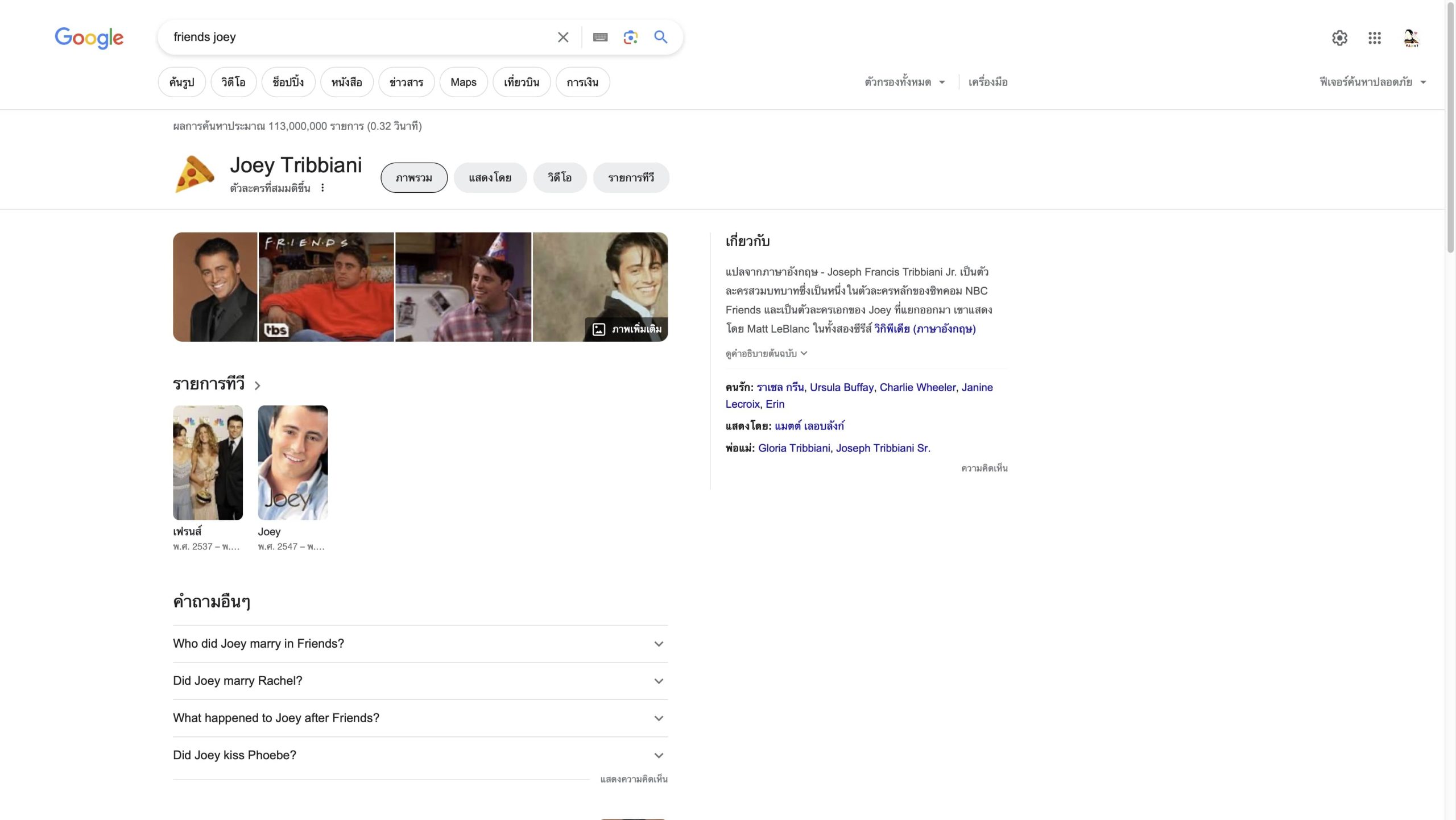Image resolution: width=1456 pixels, height=820 pixels.
Task: Open the Ursula Buffay link
Action: tap(841, 387)
